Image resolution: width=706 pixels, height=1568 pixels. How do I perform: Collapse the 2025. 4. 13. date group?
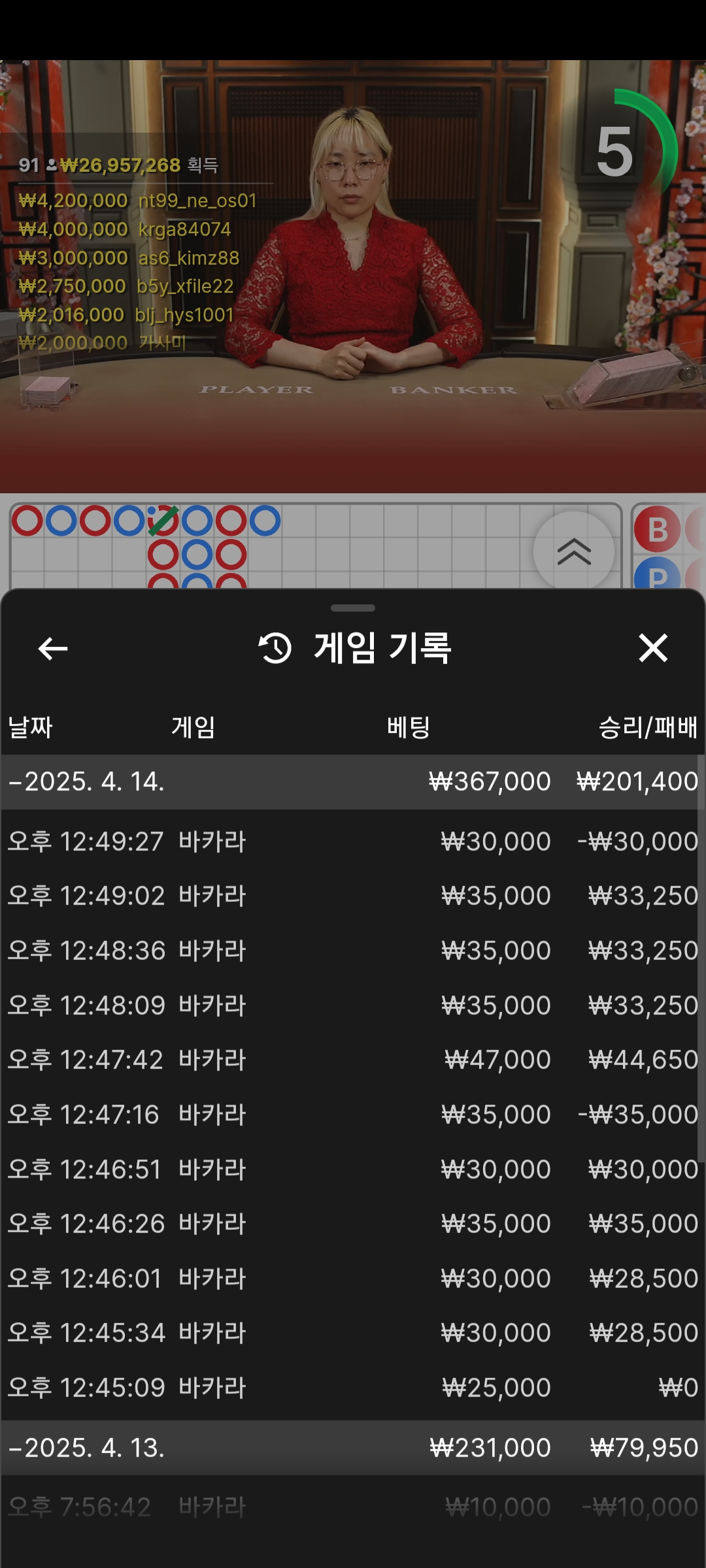pos(353,1447)
